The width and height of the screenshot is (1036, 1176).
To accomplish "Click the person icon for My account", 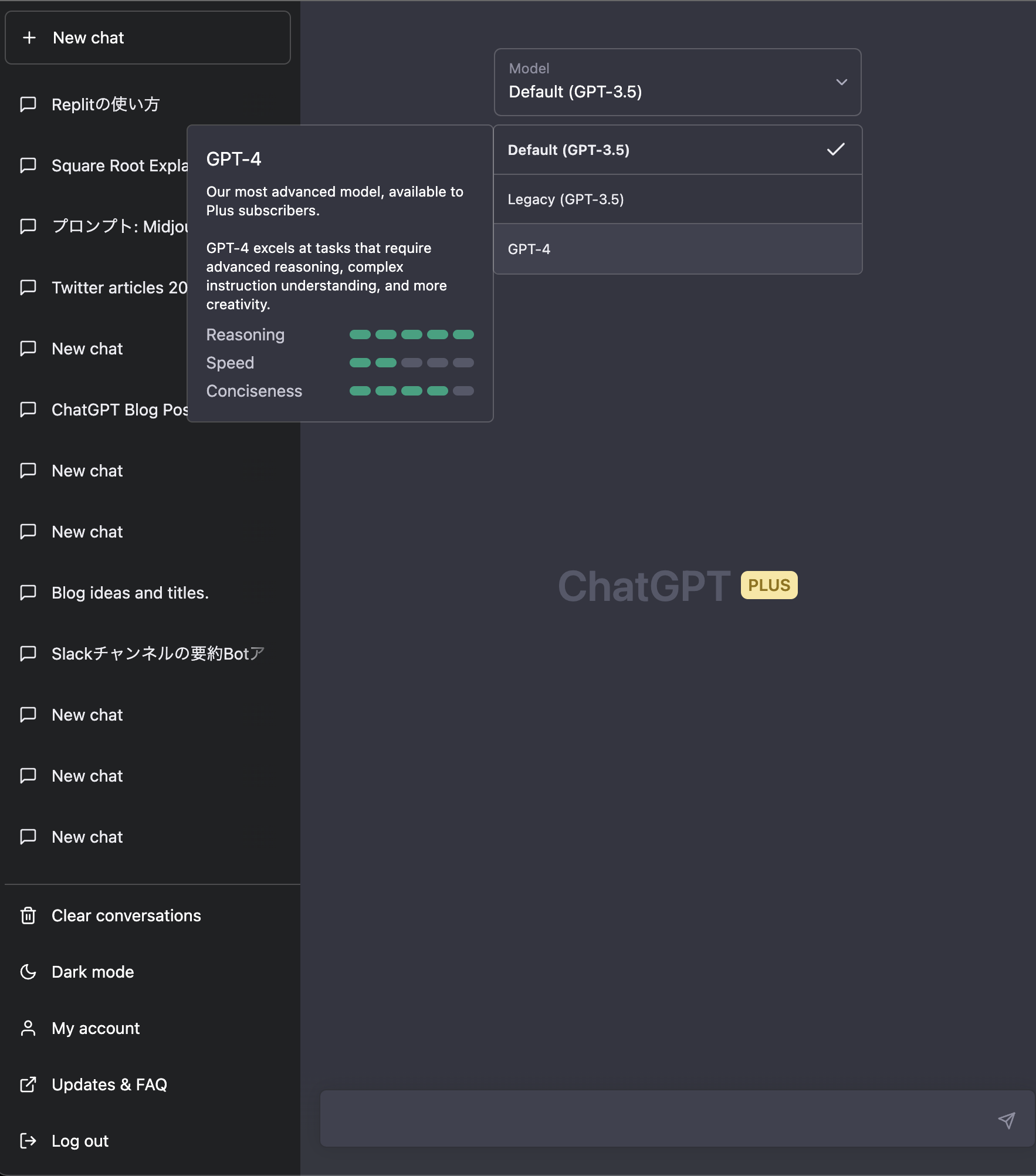I will coord(28,1028).
